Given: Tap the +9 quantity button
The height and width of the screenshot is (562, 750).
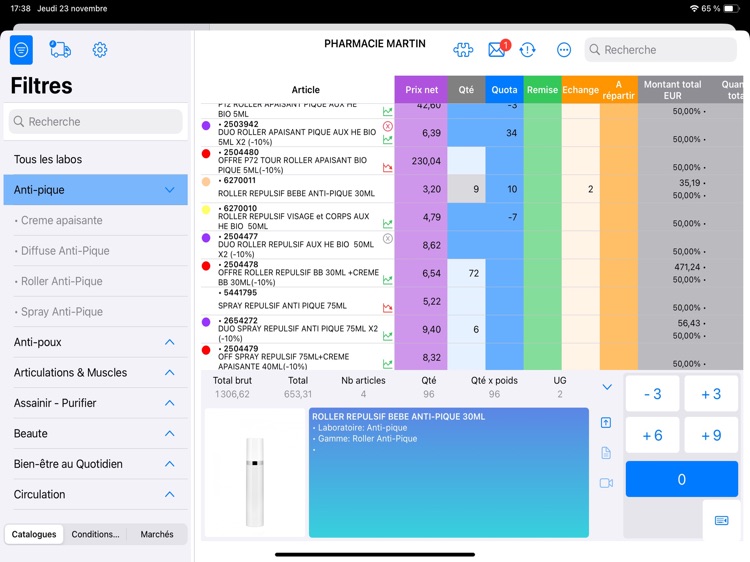Looking at the screenshot, I should click(711, 435).
